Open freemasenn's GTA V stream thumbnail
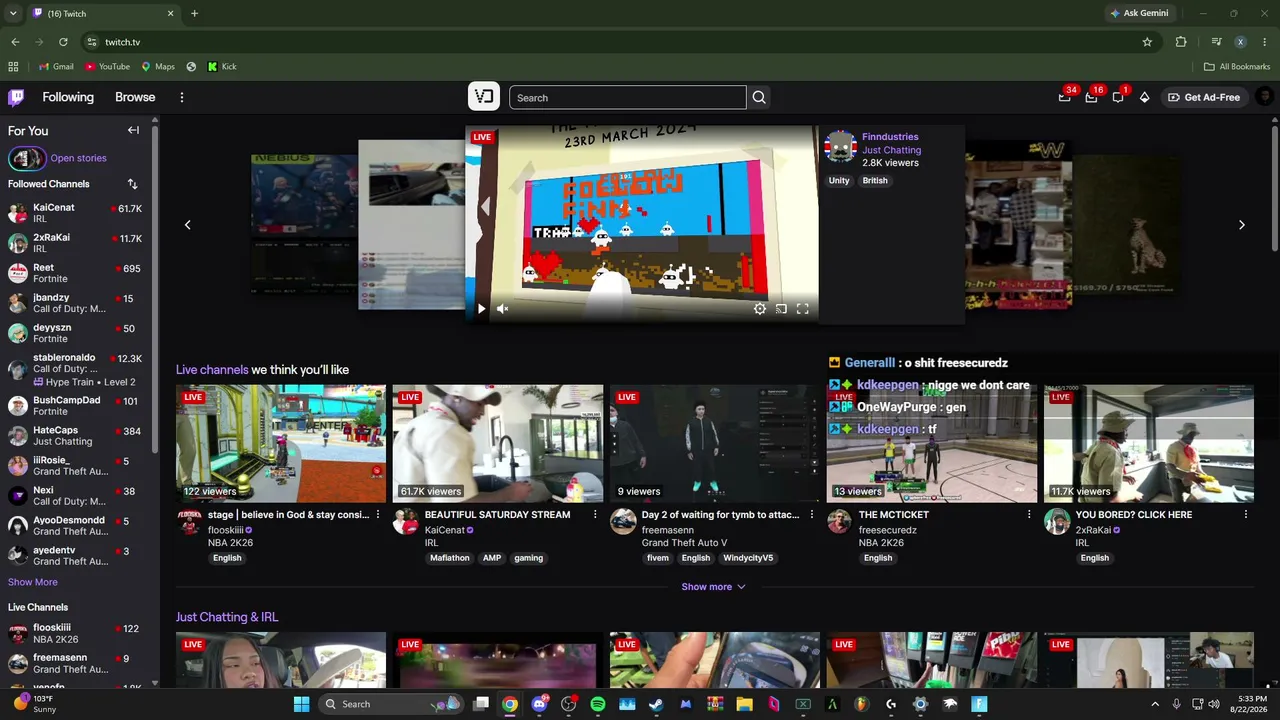The height and width of the screenshot is (720, 1280). coord(715,443)
